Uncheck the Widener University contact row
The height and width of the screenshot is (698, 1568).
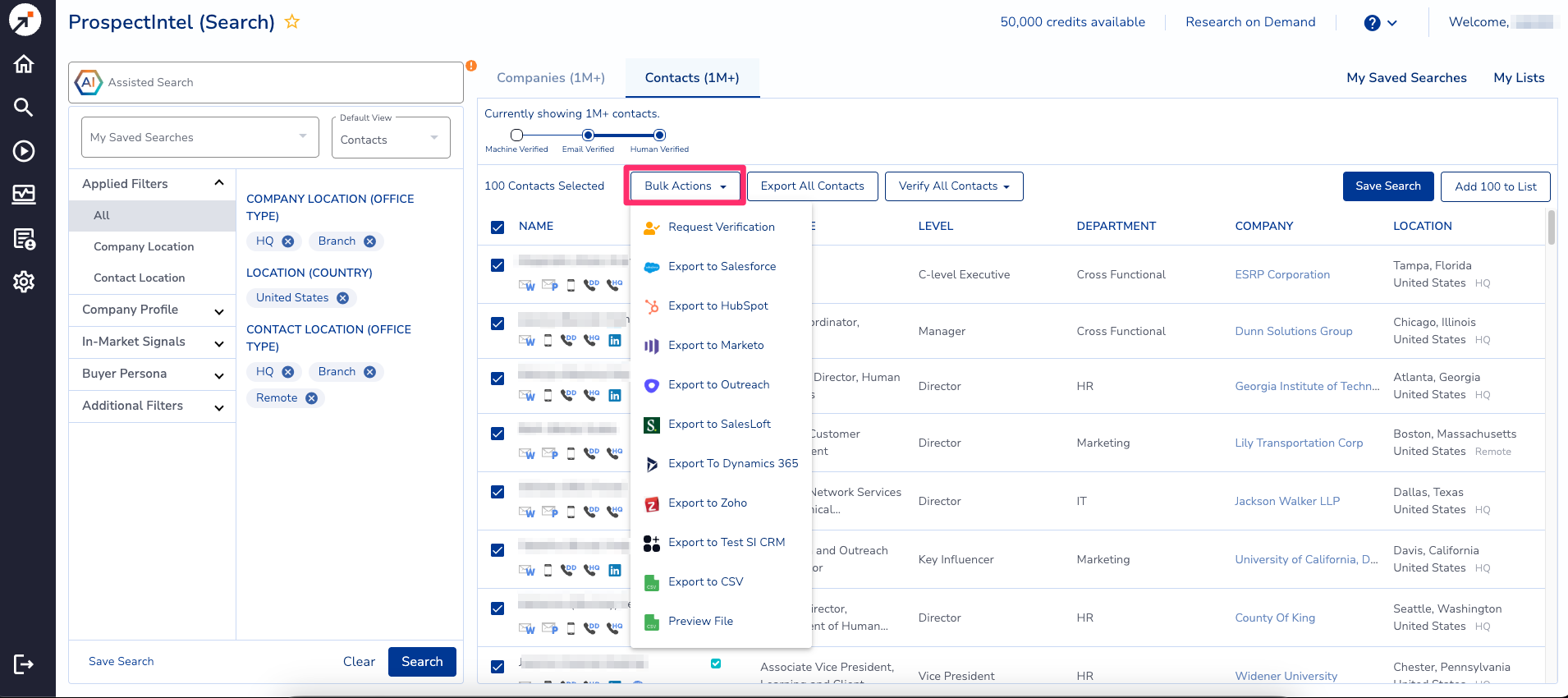(497, 667)
